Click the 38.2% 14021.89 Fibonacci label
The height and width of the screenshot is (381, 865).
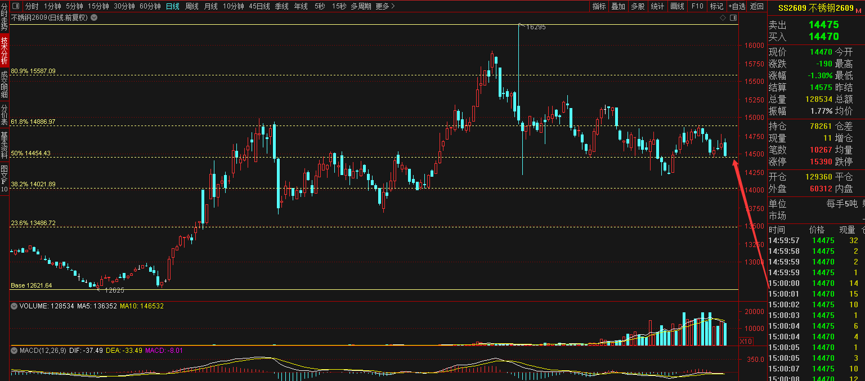[x=34, y=184]
